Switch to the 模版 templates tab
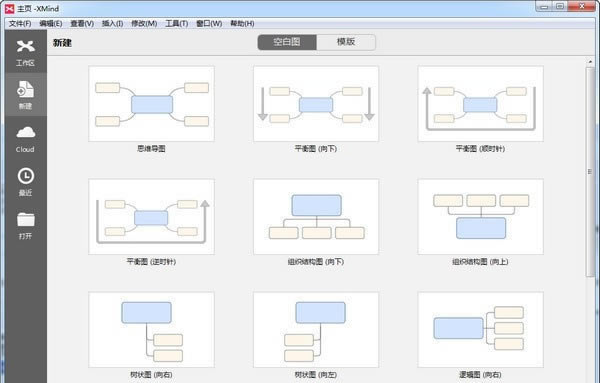 [x=346, y=42]
